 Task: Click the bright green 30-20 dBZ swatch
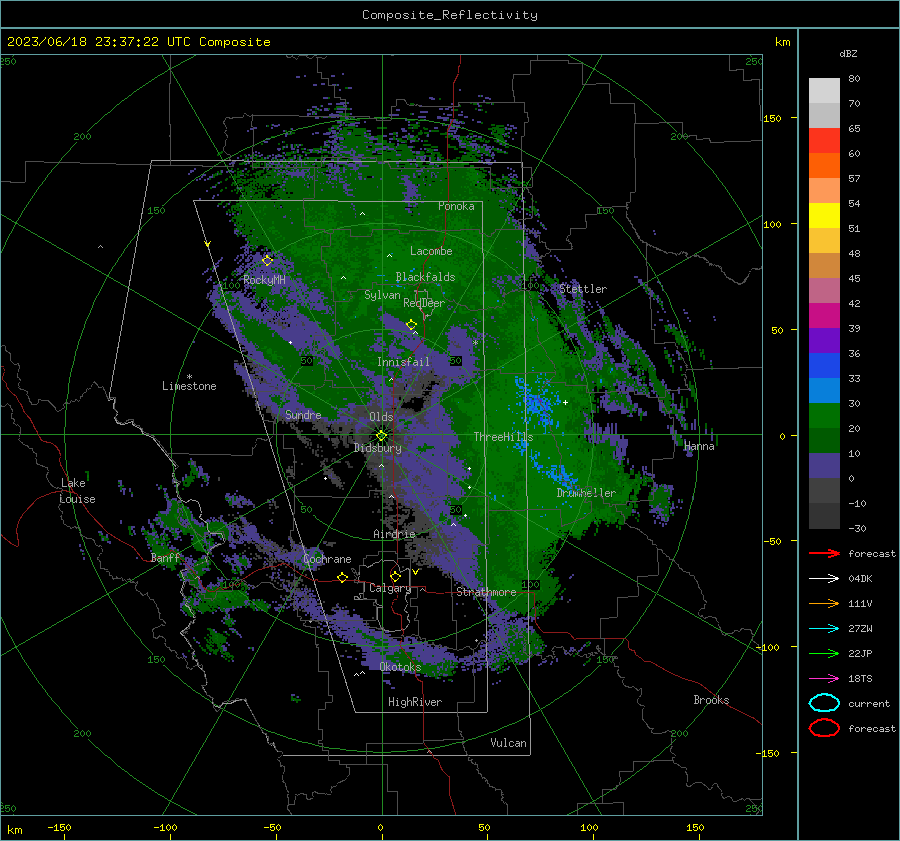click(824, 415)
